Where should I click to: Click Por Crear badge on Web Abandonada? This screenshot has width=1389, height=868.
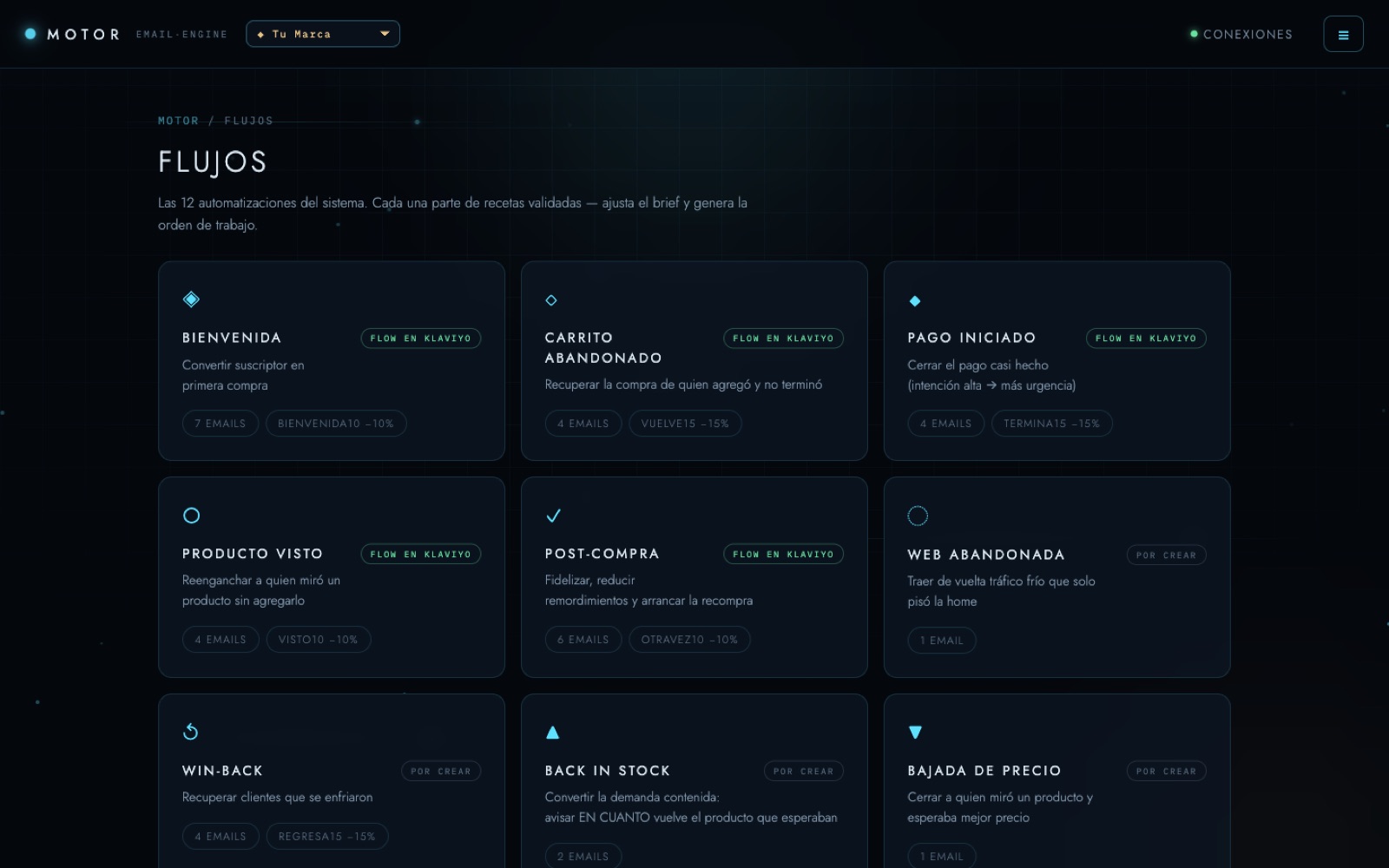coord(1166,556)
